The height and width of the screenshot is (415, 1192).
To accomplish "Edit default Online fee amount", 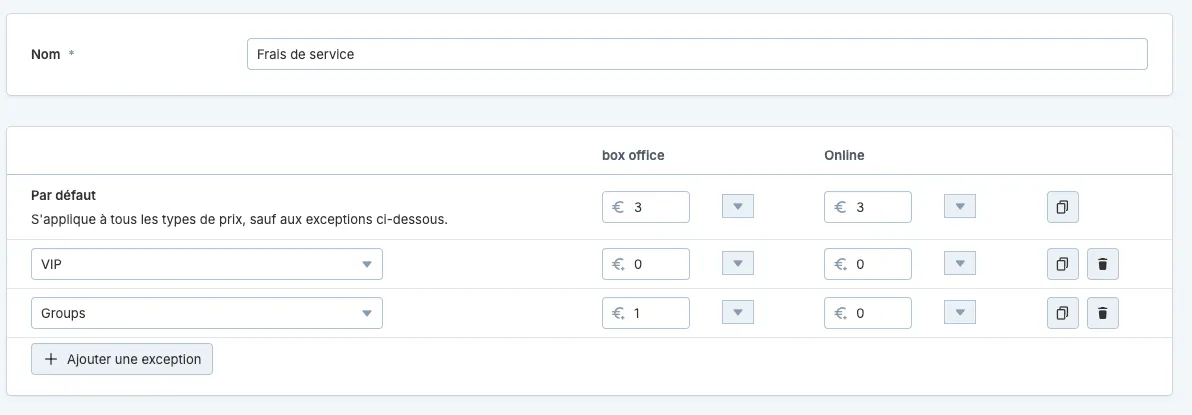I will pos(868,207).
